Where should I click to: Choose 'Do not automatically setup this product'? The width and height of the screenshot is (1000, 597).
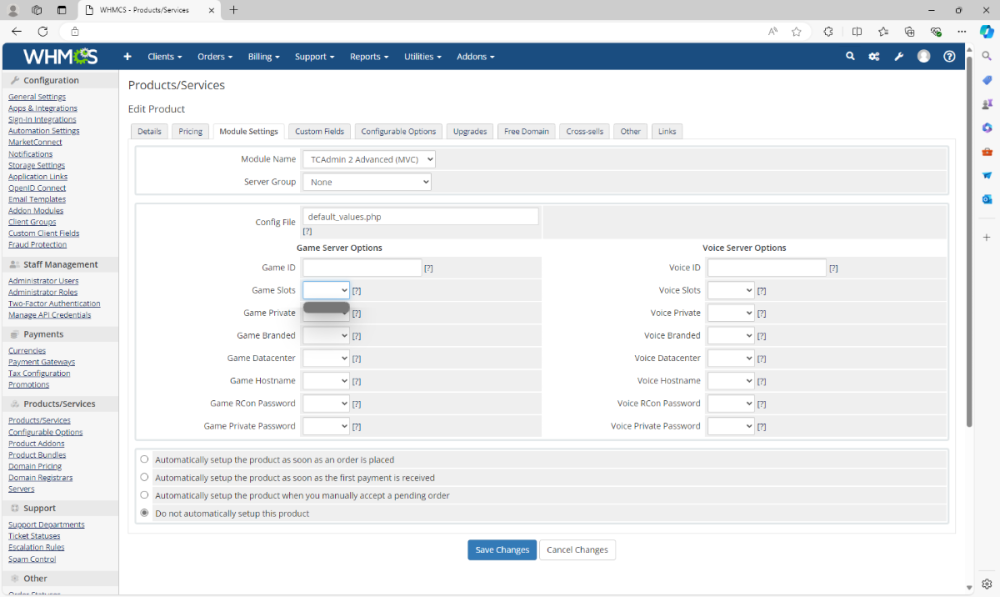145,513
